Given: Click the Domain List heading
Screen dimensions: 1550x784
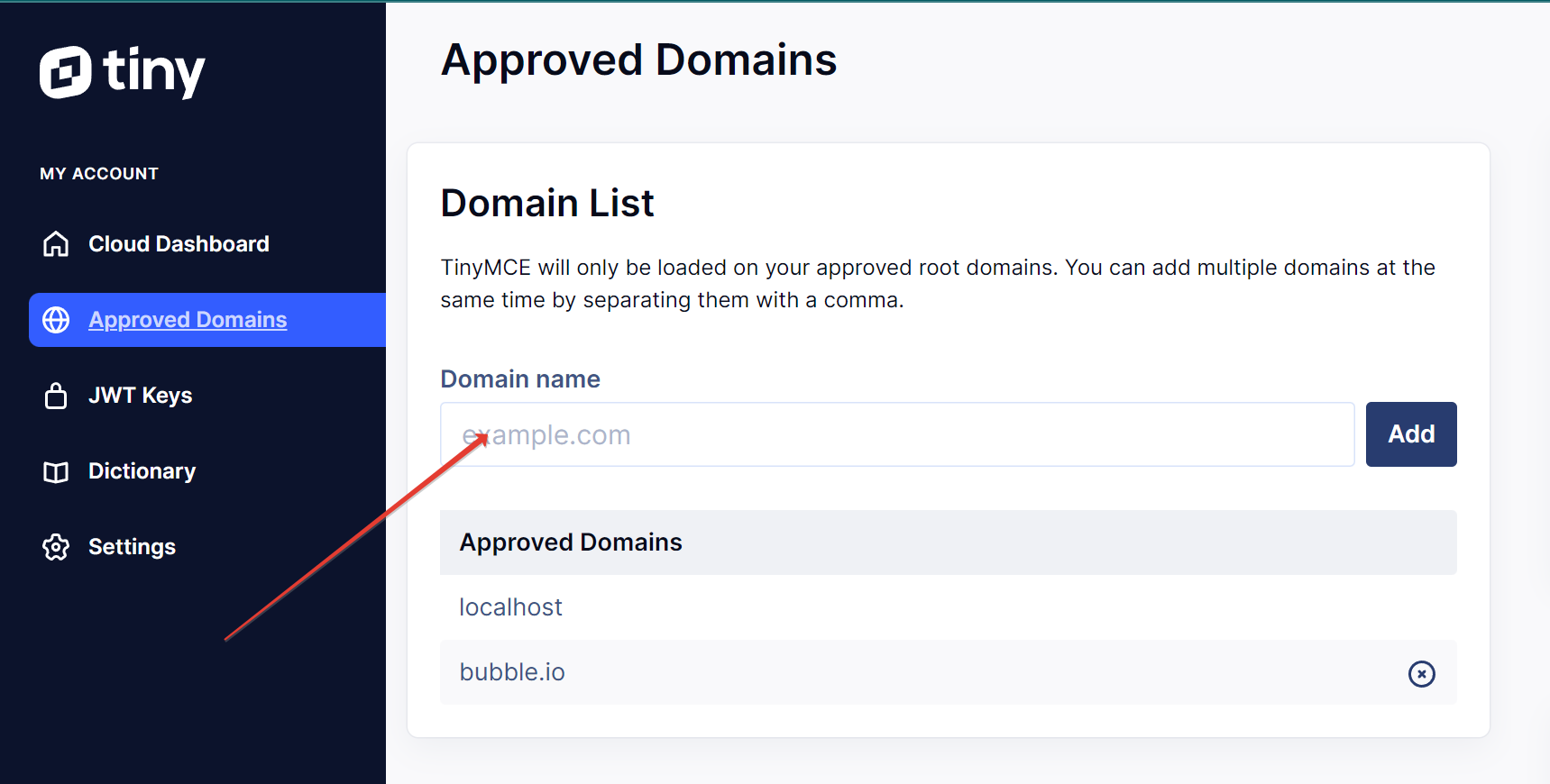Looking at the screenshot, I should pyautogui.click(x=547, y=203).
